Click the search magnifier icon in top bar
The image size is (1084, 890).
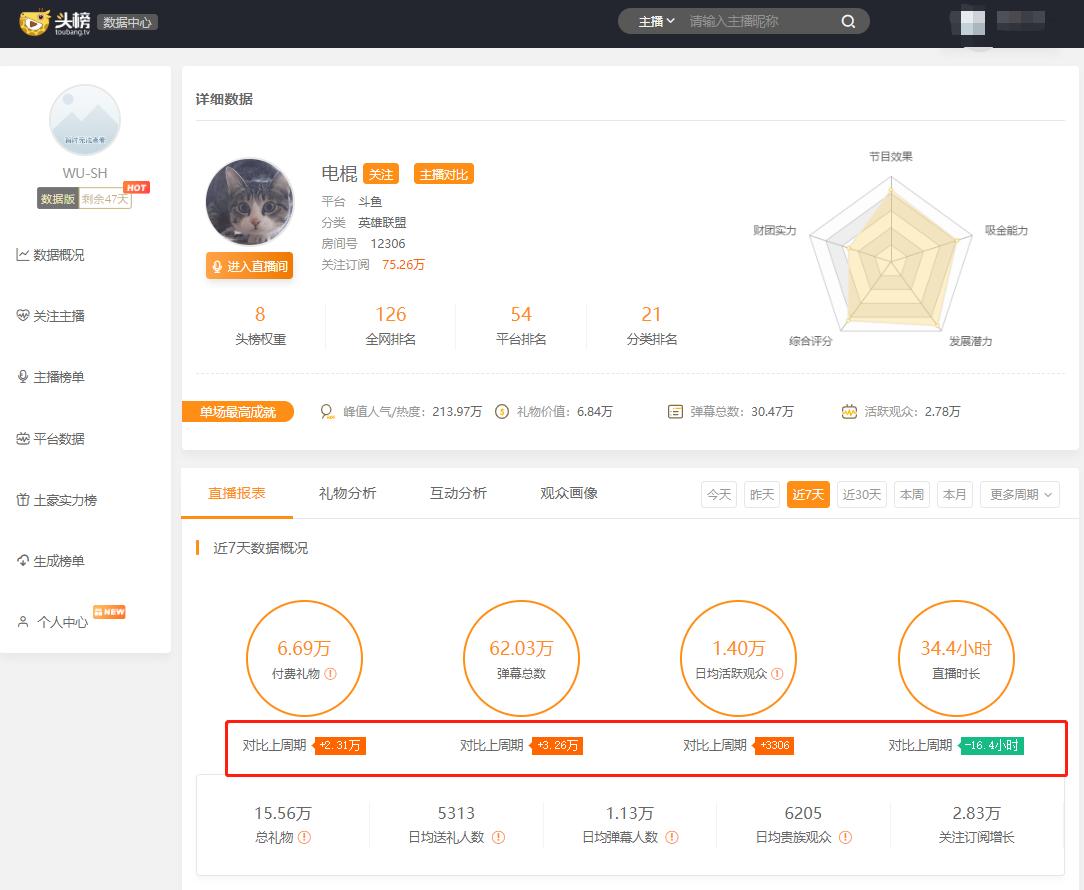(848, 21)
